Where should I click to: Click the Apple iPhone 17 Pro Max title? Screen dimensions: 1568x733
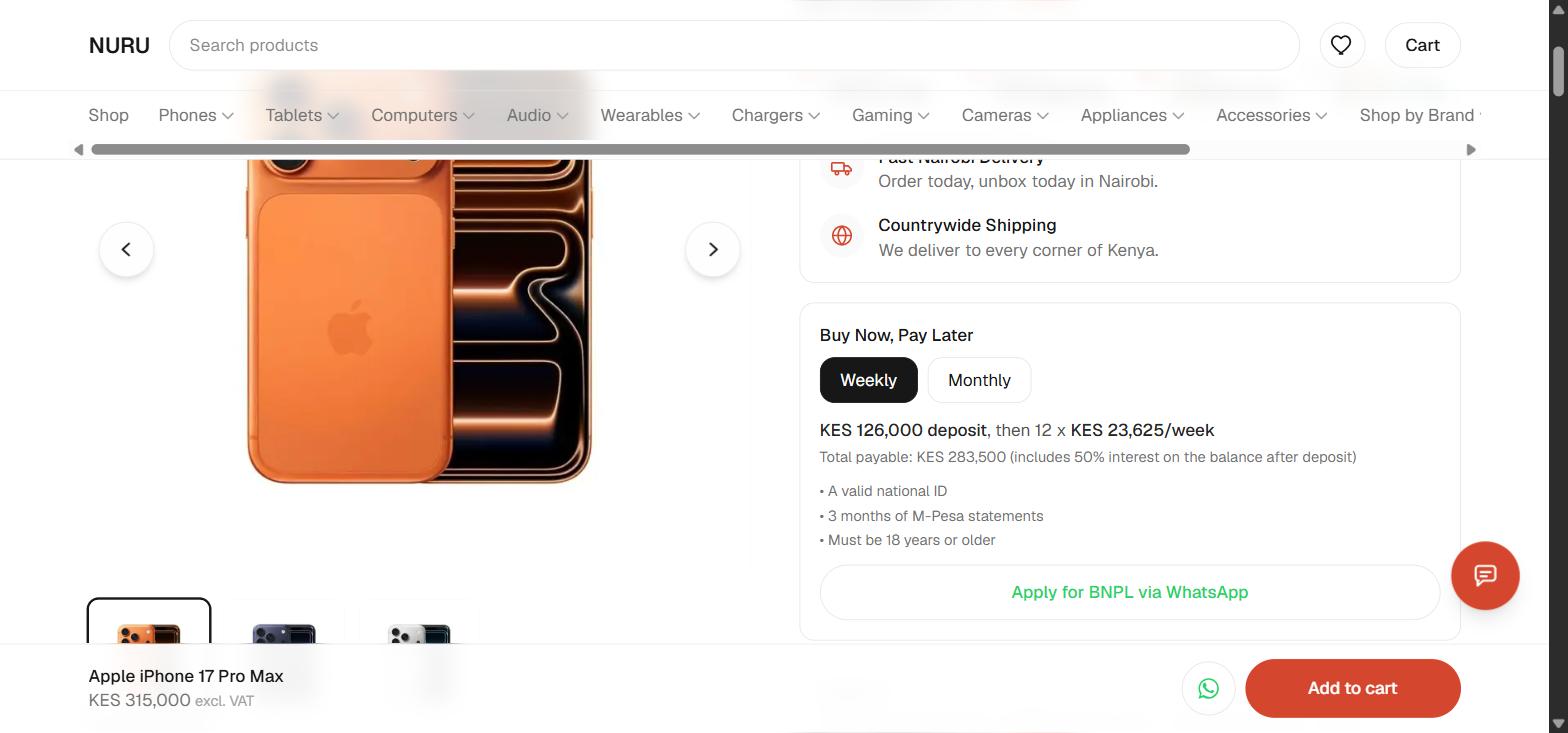coord(186,676)
